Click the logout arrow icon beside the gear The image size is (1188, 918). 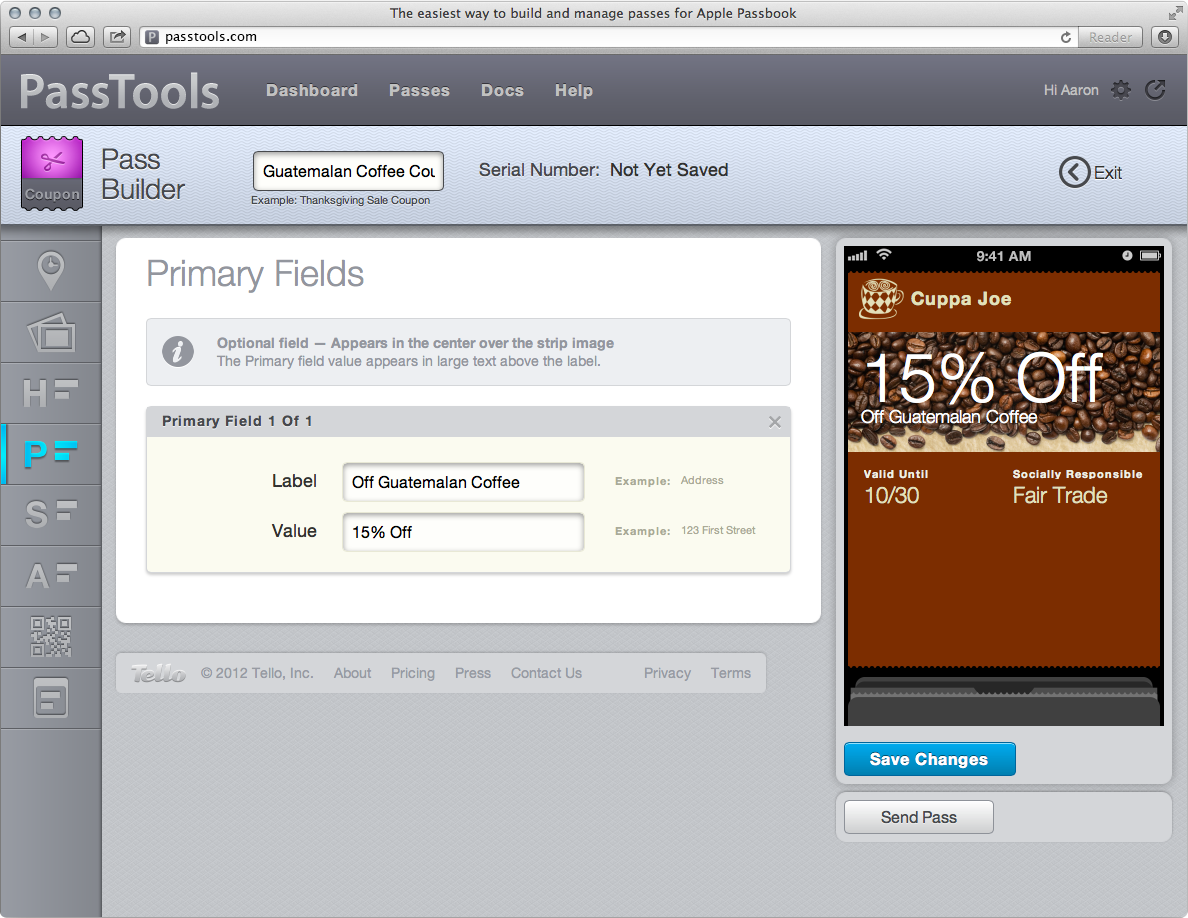[x=1155, y=90]
